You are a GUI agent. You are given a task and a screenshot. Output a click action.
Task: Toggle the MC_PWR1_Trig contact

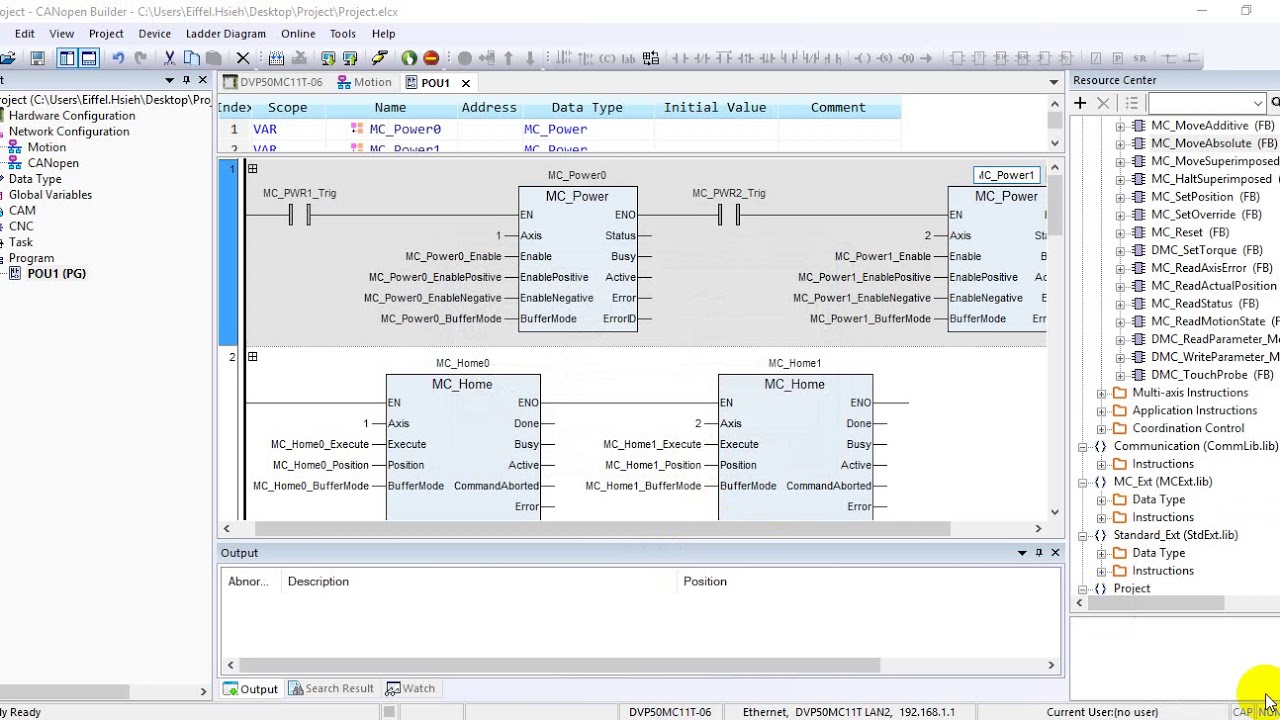(x=299, y=215)
